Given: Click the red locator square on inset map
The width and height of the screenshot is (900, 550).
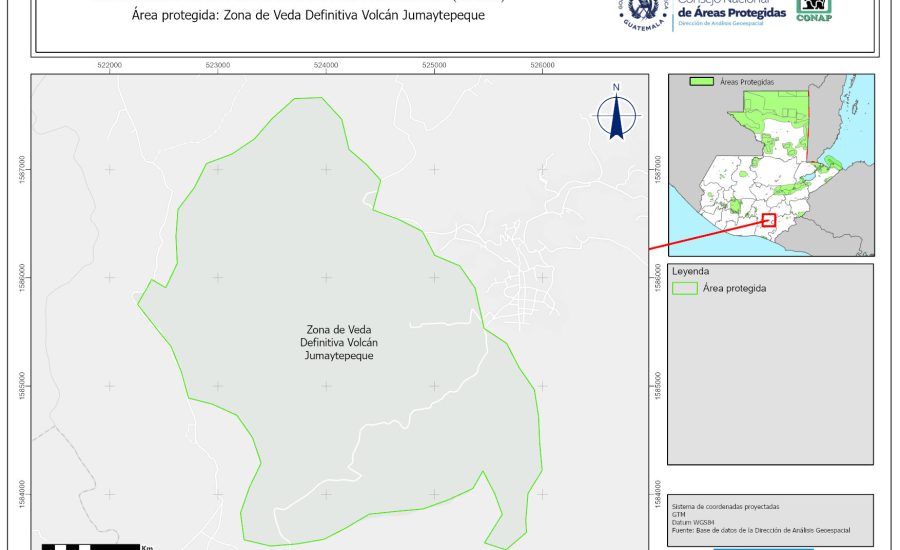Looking at the screenshot, I should [x=768, y=220].
